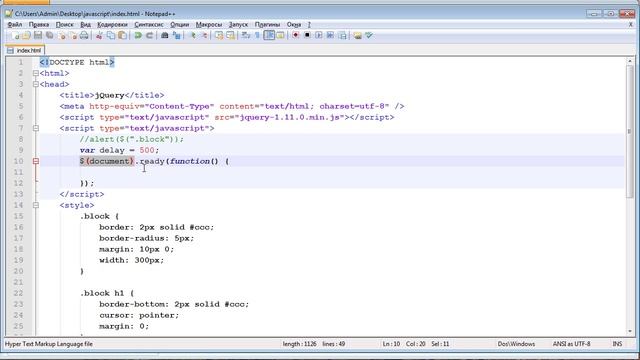The width and height of the screenshot is (640, 360).
Task: Click 'length : 1126' in the status bar
Action: click(x=300, y=344)
